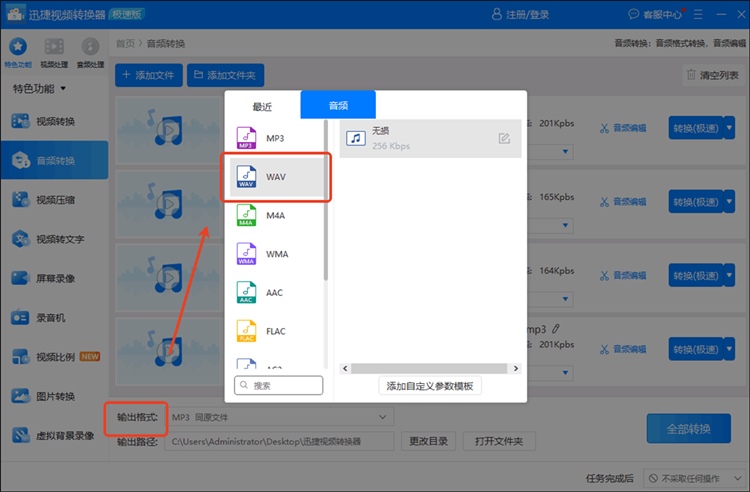The height and width of the screenshot is (492, 750).
Task: Click 转换(极速) for the last file
Action: click(x=696, y=349)
